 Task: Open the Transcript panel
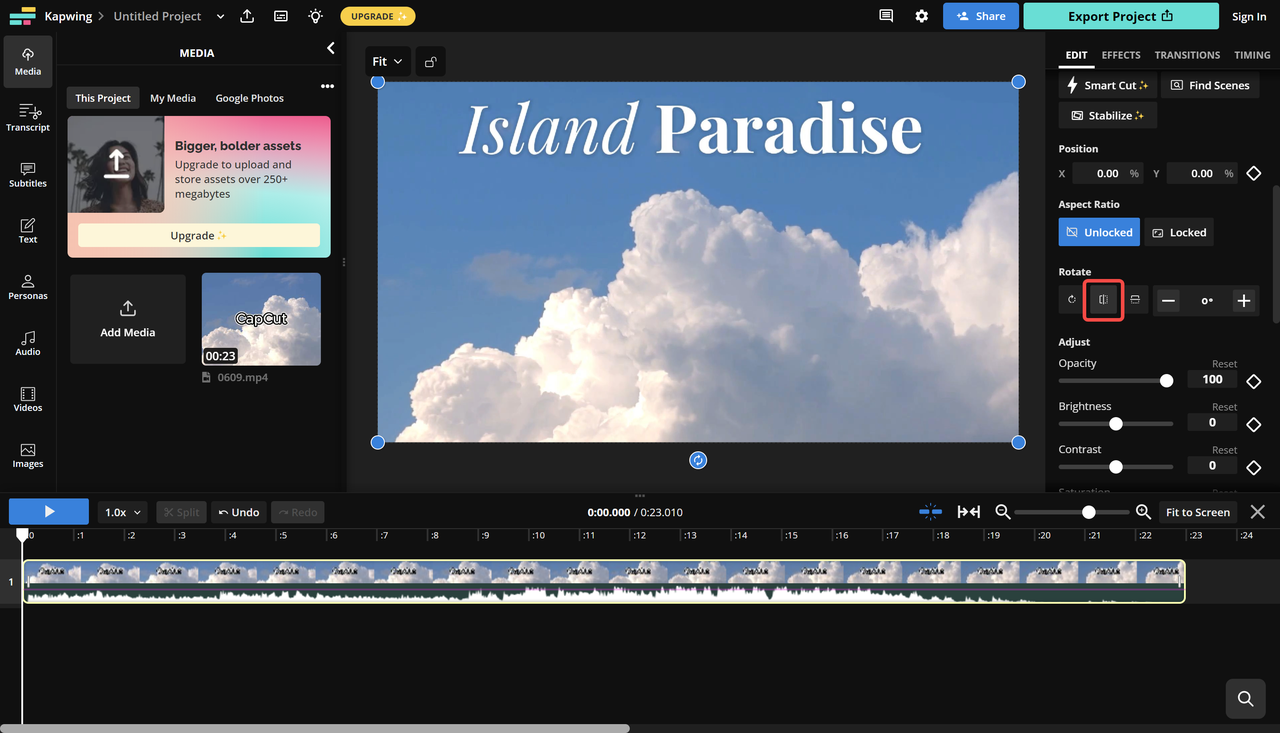[27, 118]
